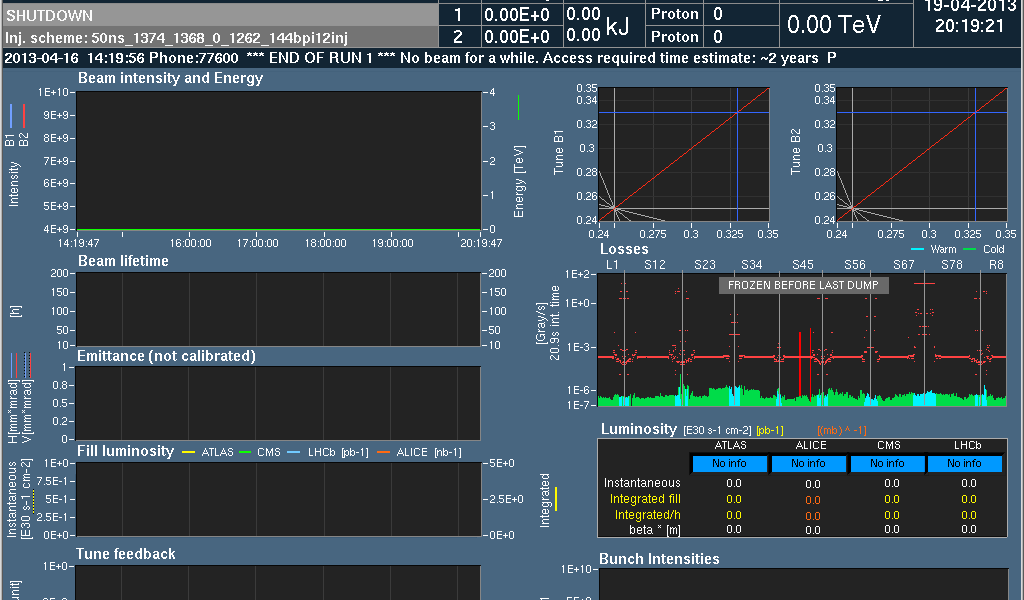Click the yellow Integrated legend bar
The image size is (1024, 600).
(556, 499)
